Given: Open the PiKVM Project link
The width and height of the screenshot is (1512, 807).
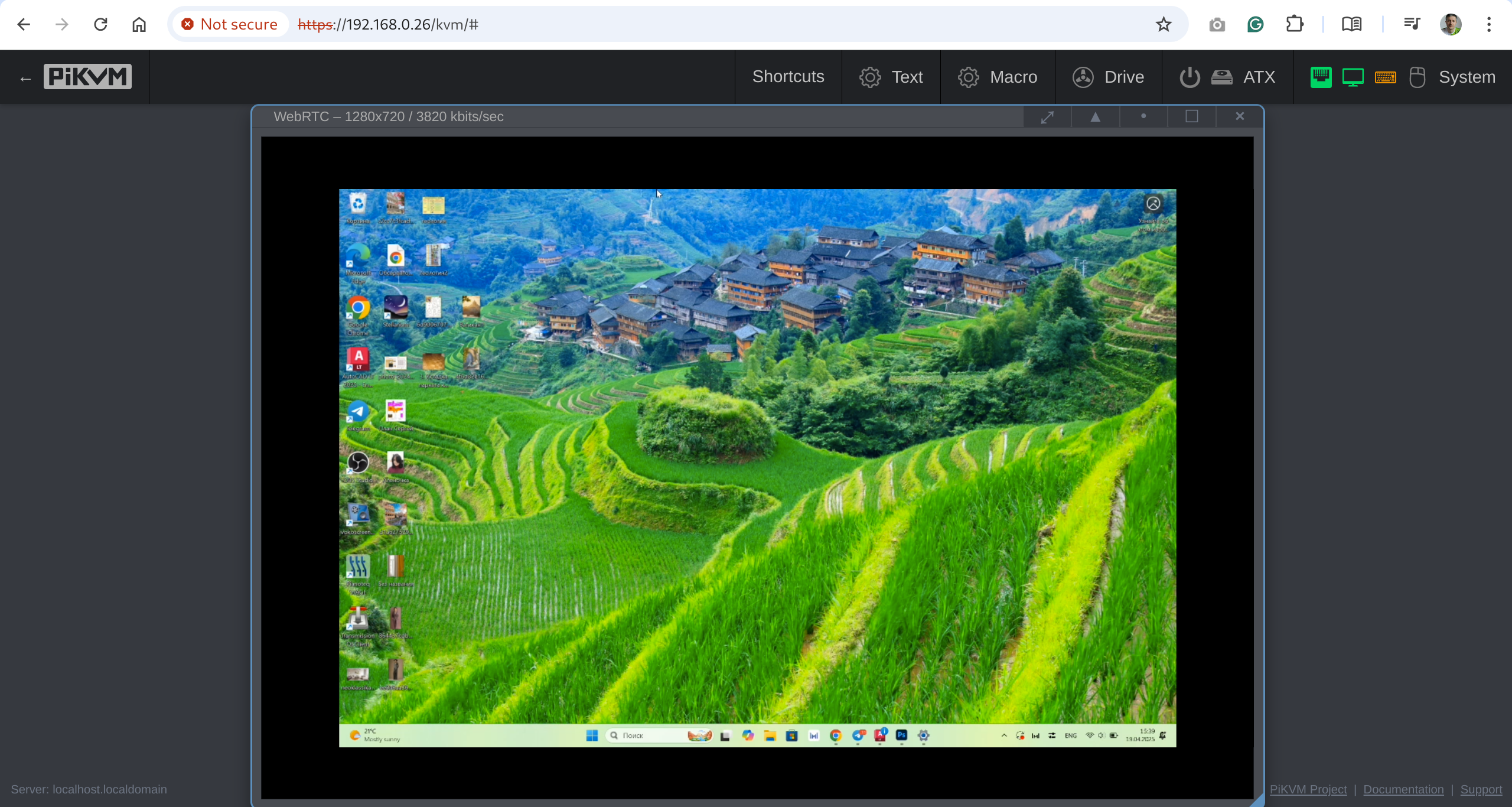Looking at the screenshot, I should [x=1308, y=789].
